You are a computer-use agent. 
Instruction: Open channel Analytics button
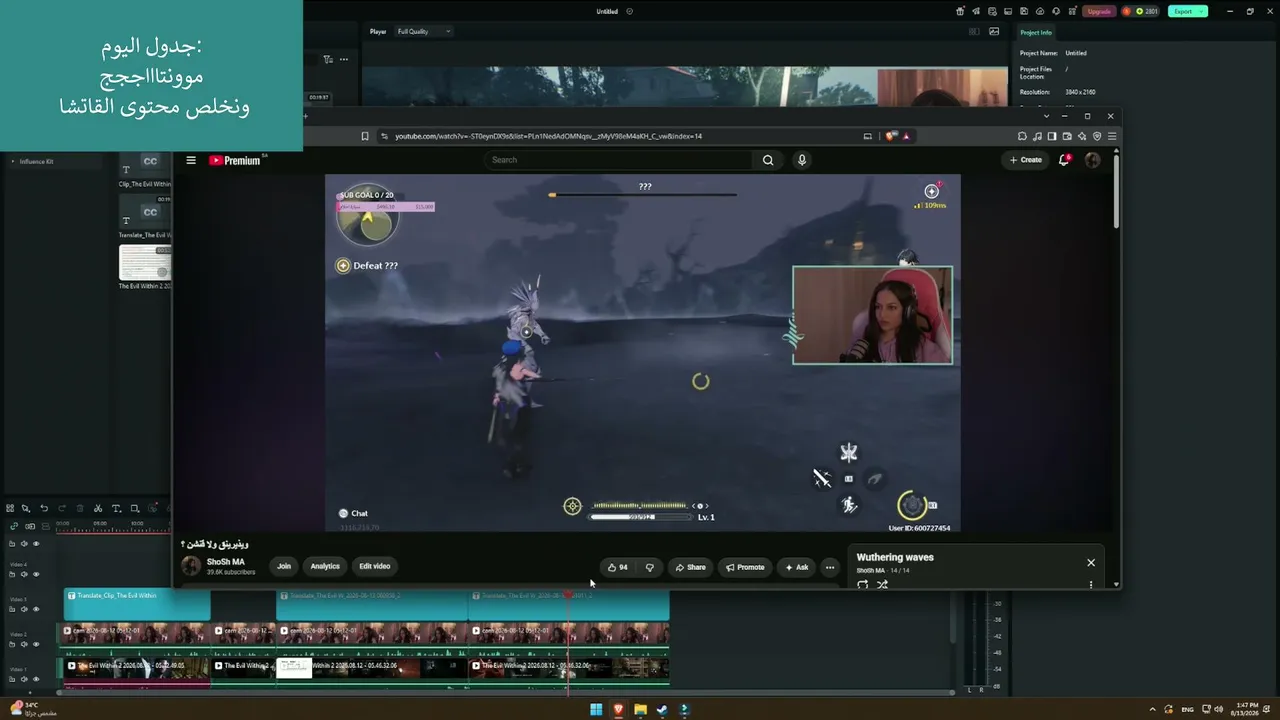click(x=325, y=566)
